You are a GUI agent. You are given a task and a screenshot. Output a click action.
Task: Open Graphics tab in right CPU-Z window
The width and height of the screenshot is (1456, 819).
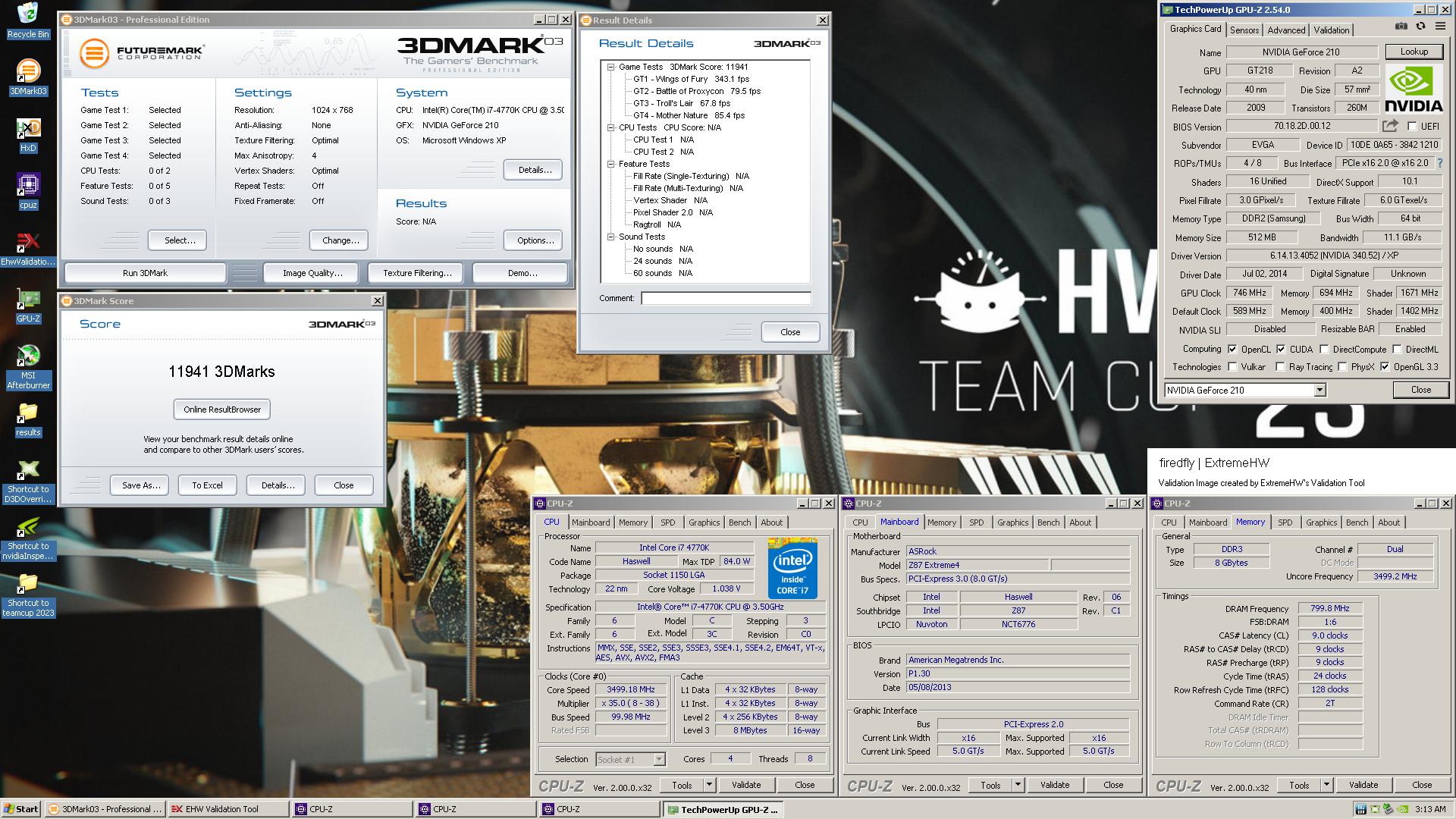tap(1322, 522)
